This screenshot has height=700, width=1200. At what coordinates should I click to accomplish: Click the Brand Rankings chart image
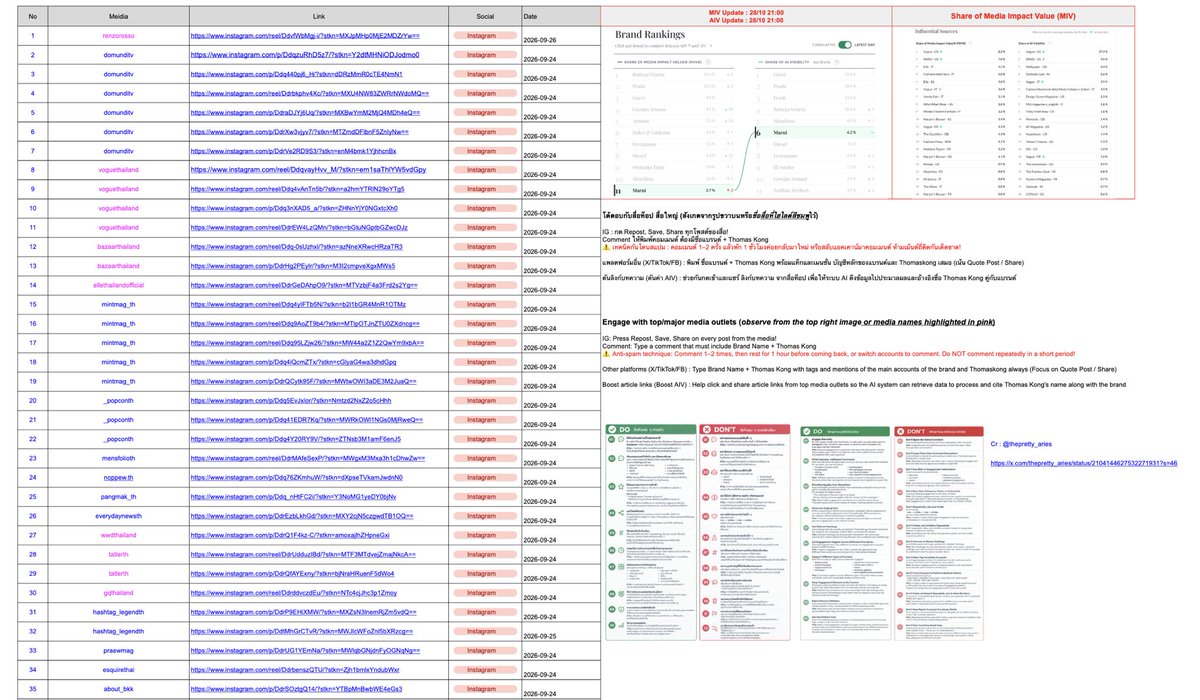click(x=745, y=114)
